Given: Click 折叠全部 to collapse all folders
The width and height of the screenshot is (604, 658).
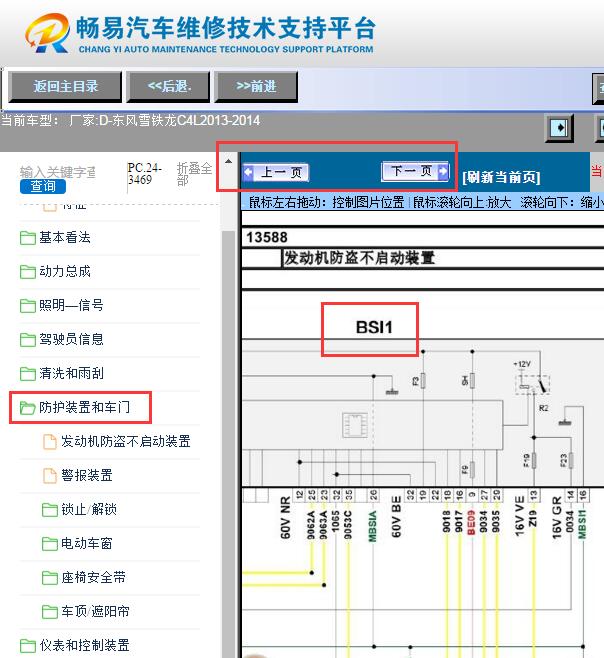Looking at the screenshot, I should coord(194,174).
